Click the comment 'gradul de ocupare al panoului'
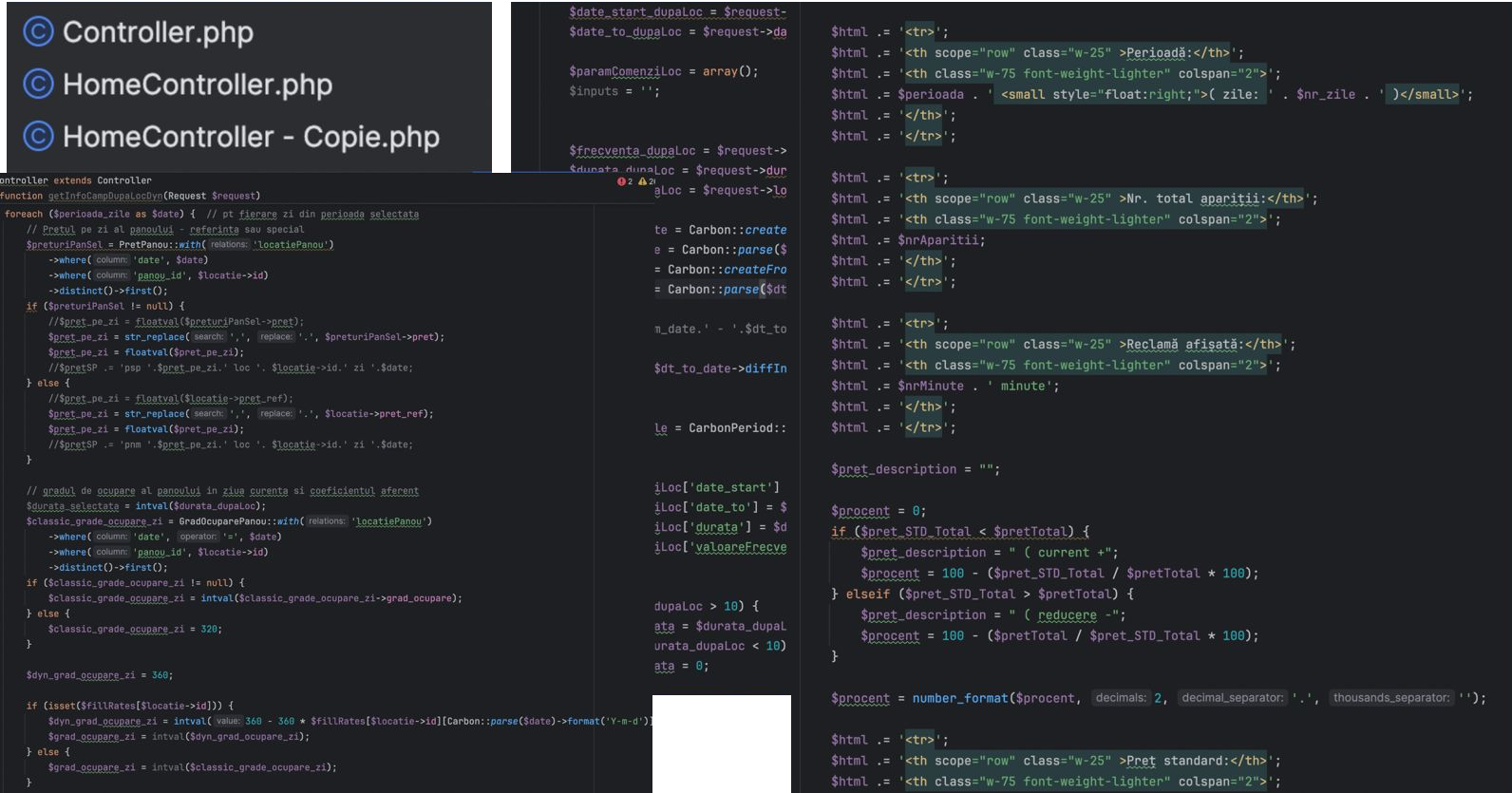This screenshot has height=793, width=1512. coord(222,491)
